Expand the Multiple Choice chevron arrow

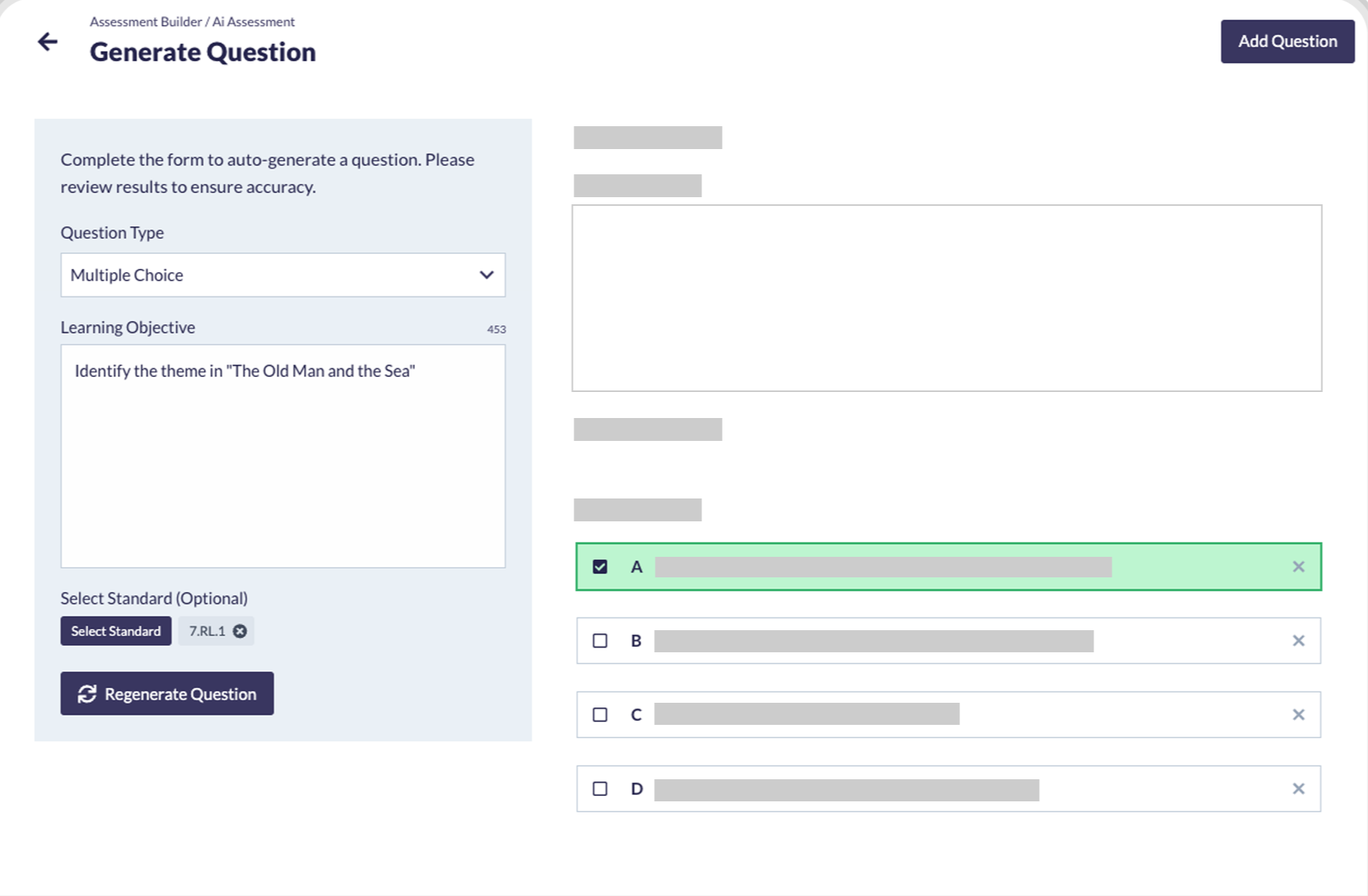[x=486, y=275]
